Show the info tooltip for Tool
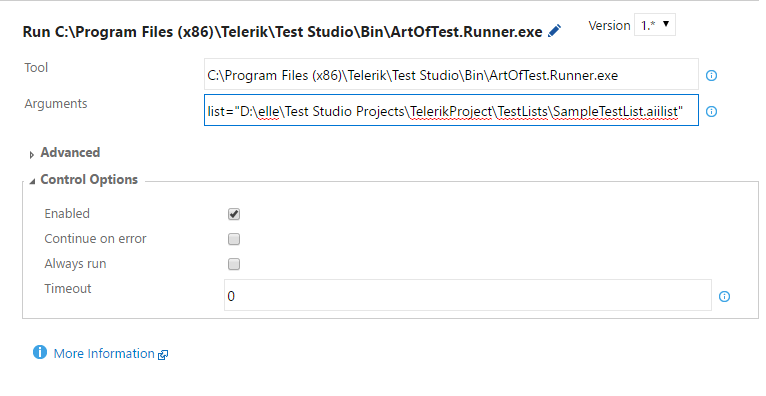766x396 pixels. (x=711, y=76)
